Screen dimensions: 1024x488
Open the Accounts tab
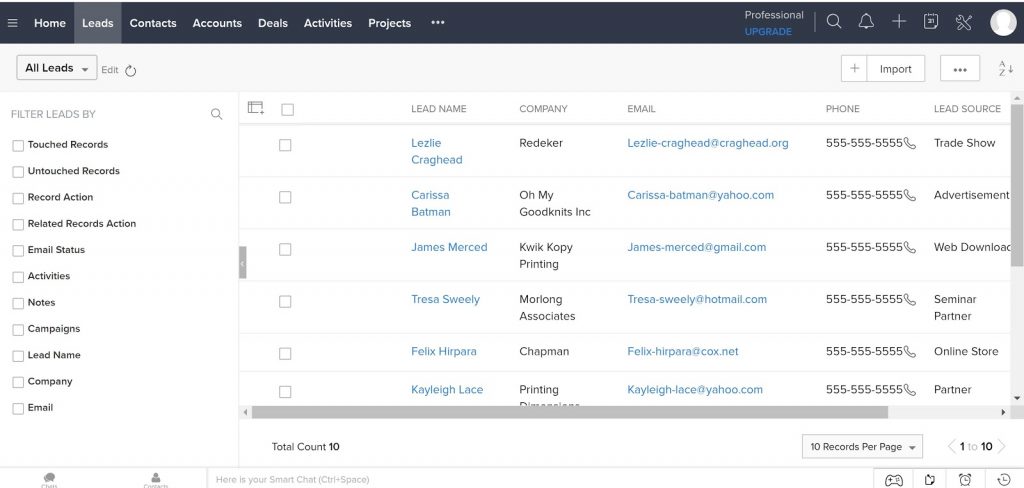(217, 23)
